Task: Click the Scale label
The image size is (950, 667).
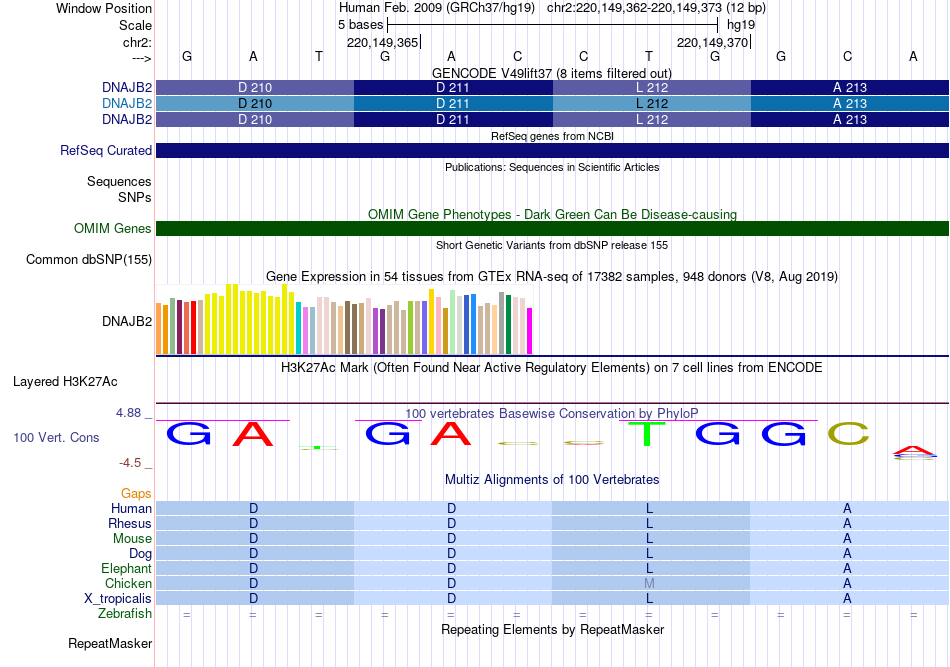Action: (x=135, y=25)
